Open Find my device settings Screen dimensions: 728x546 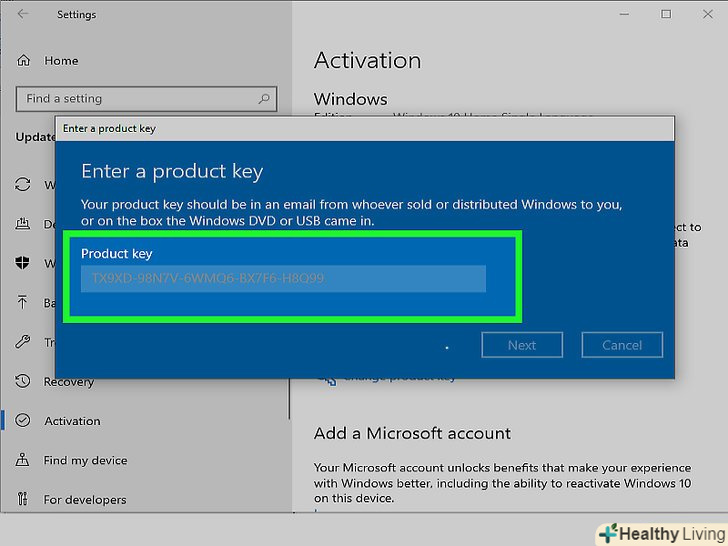[85, 460]
